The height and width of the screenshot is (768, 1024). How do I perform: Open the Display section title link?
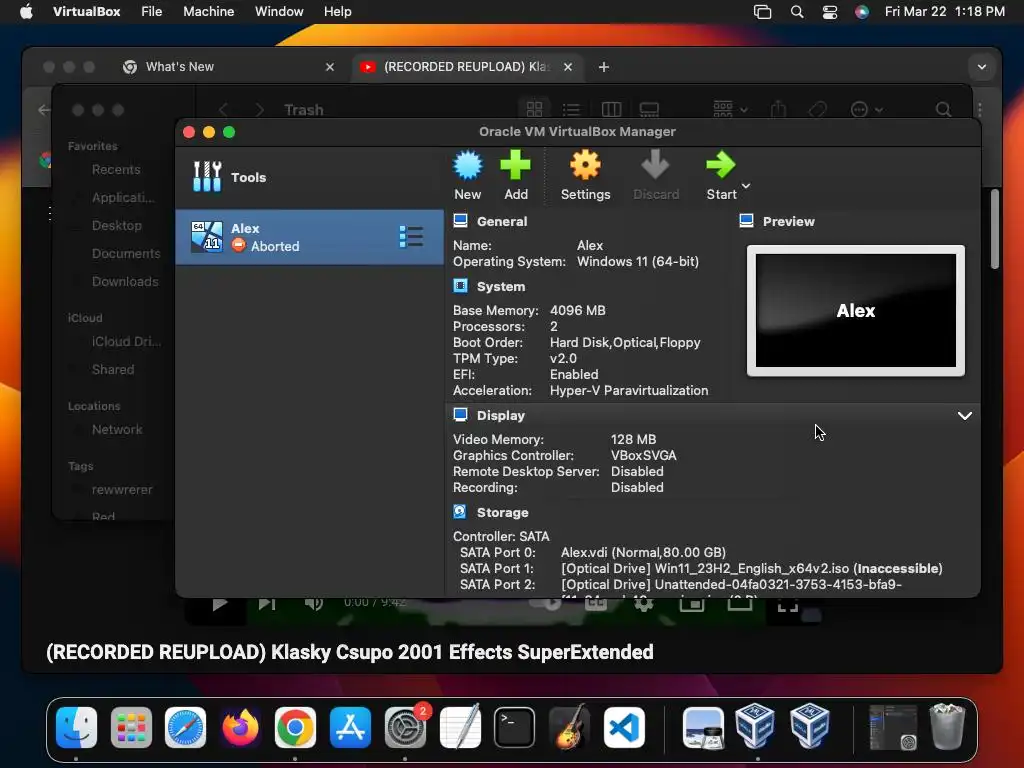(501, 415)
